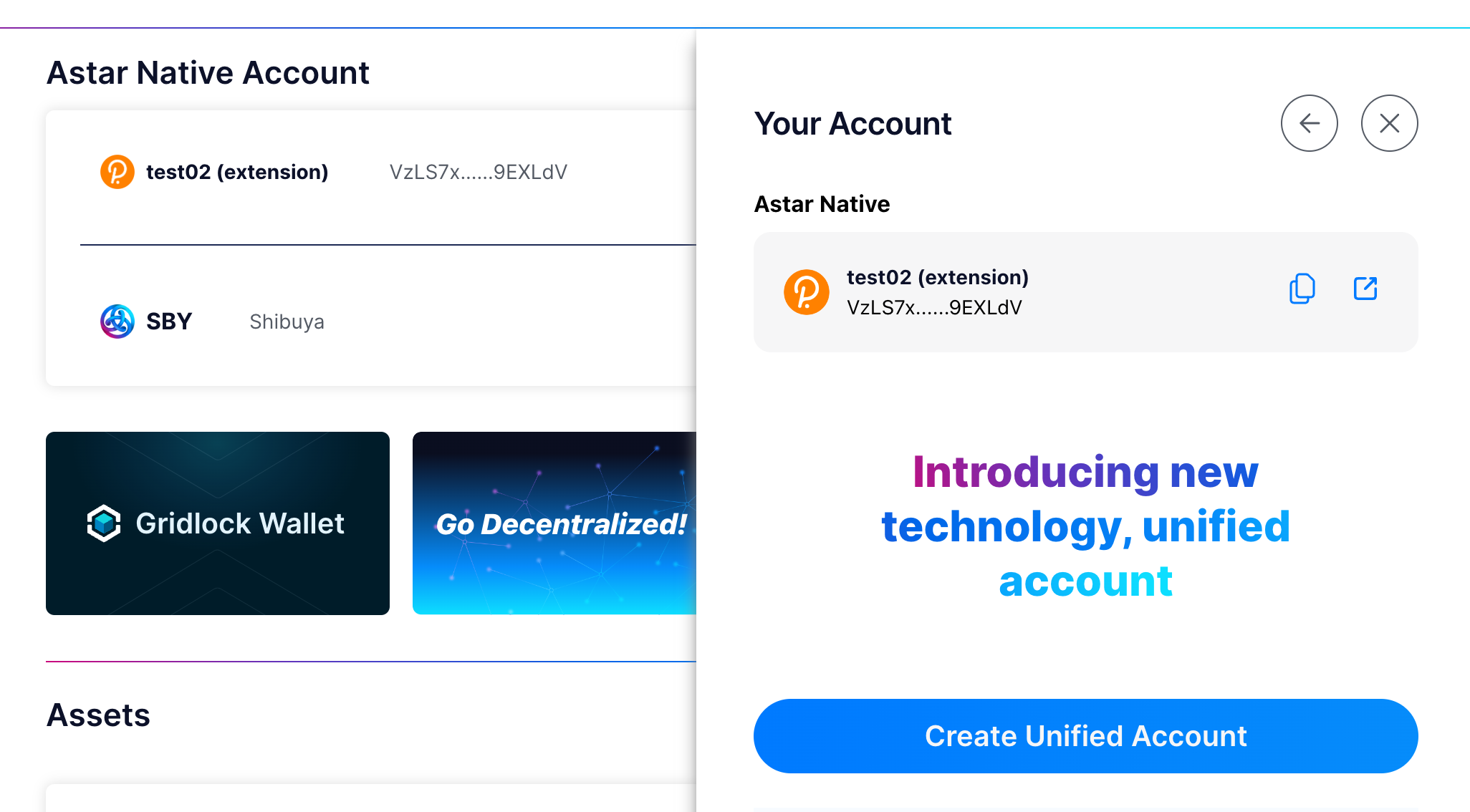Click the Astar Native Account heading
This screenshot has width=1470, height=812.
(208, 73)
